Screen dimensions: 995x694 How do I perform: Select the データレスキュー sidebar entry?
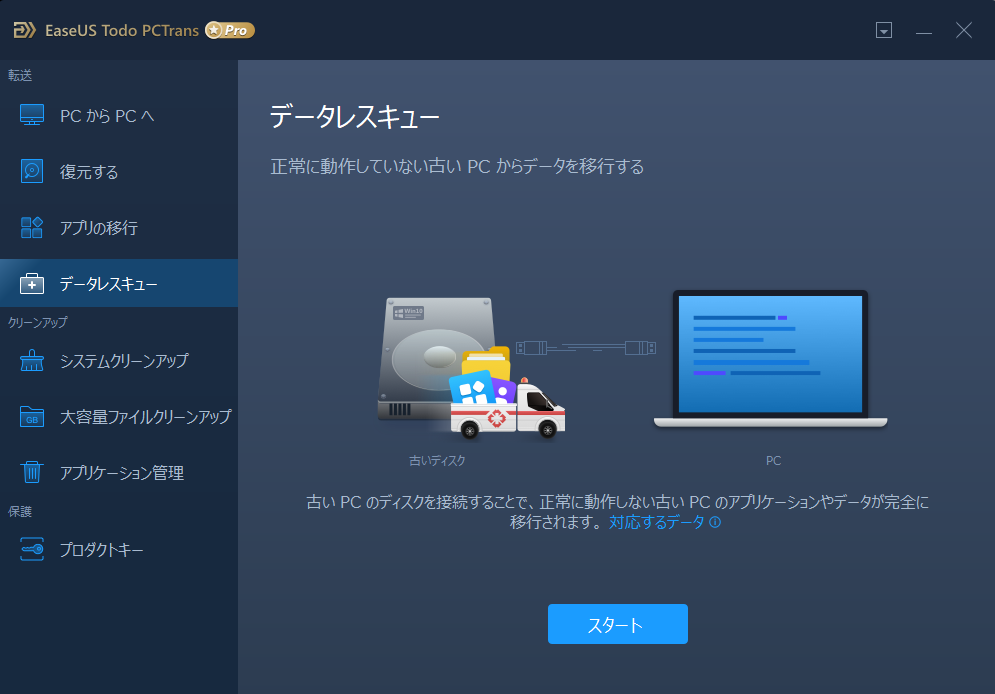click(x=119, y=283)
